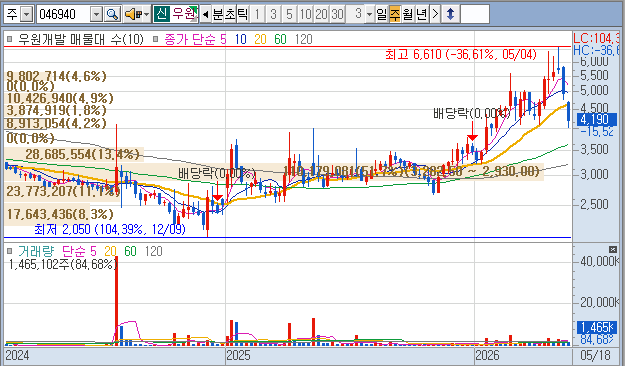
Task: Switch chart to 년 (yearly) period
Action: (421, 15)
